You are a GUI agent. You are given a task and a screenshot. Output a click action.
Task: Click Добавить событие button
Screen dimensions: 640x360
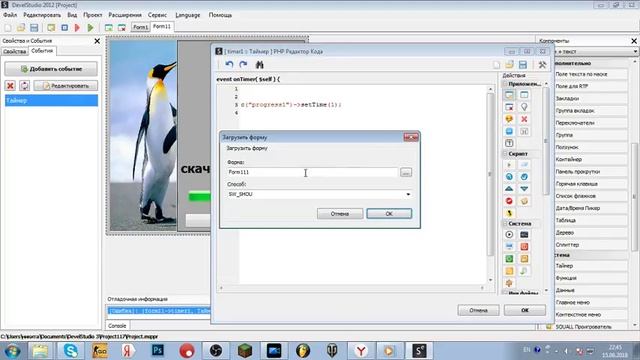[51, 69]
